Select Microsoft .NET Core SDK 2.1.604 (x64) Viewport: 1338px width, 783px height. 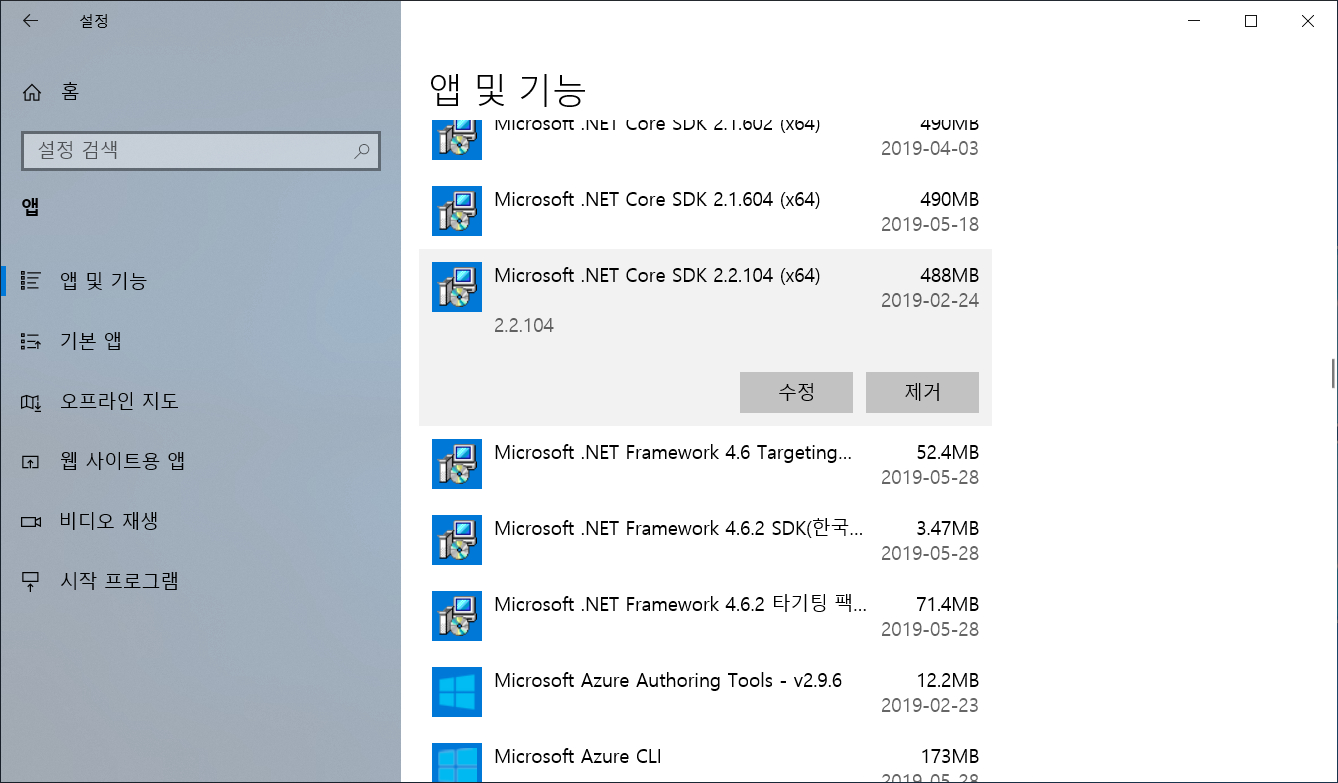705,211
